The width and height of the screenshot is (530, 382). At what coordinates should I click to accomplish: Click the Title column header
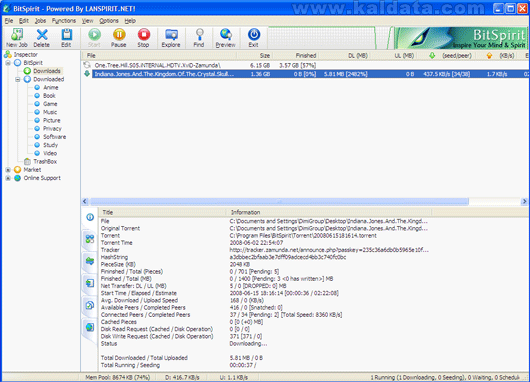point(162,212)
